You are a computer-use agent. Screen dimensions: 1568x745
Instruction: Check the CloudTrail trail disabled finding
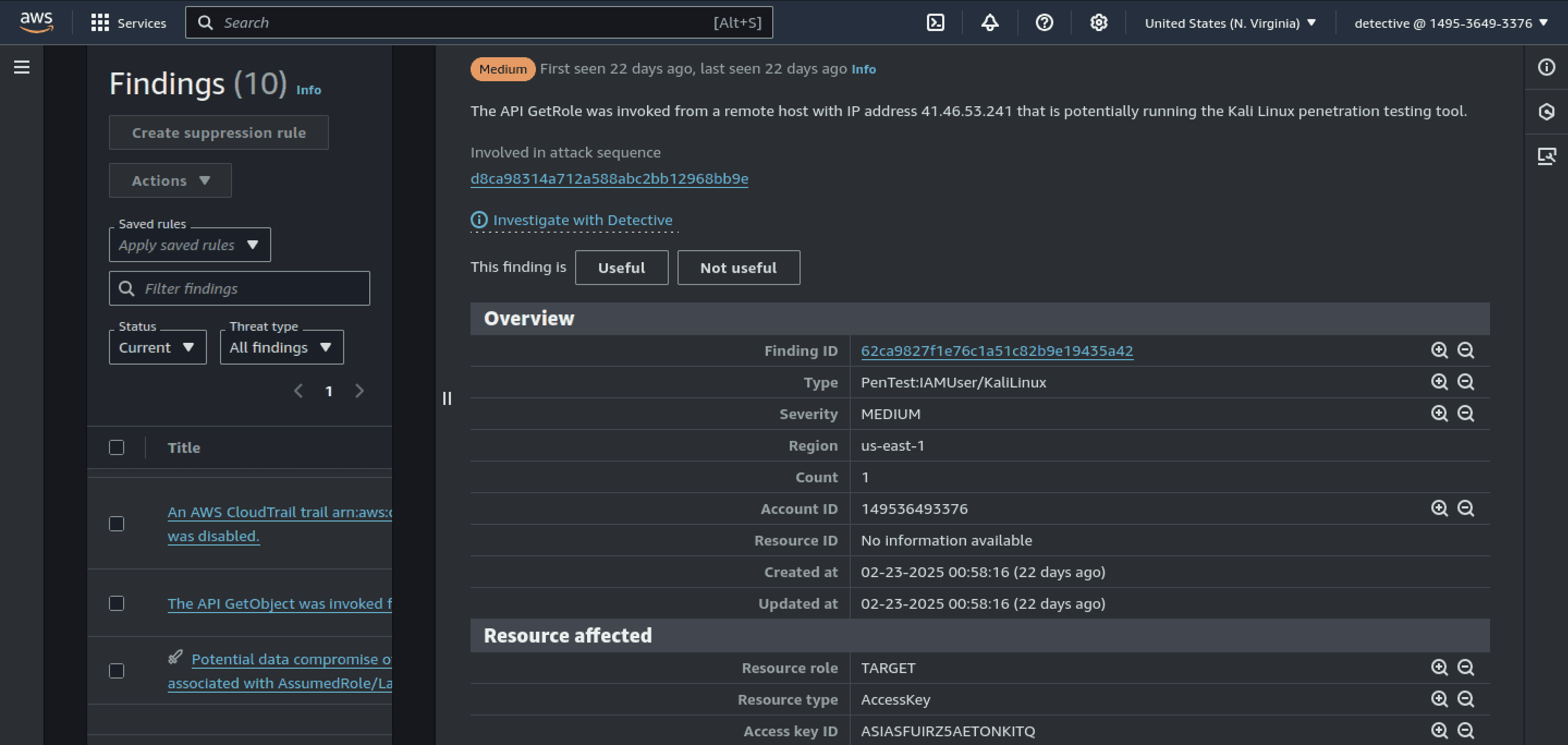point(116,524)
